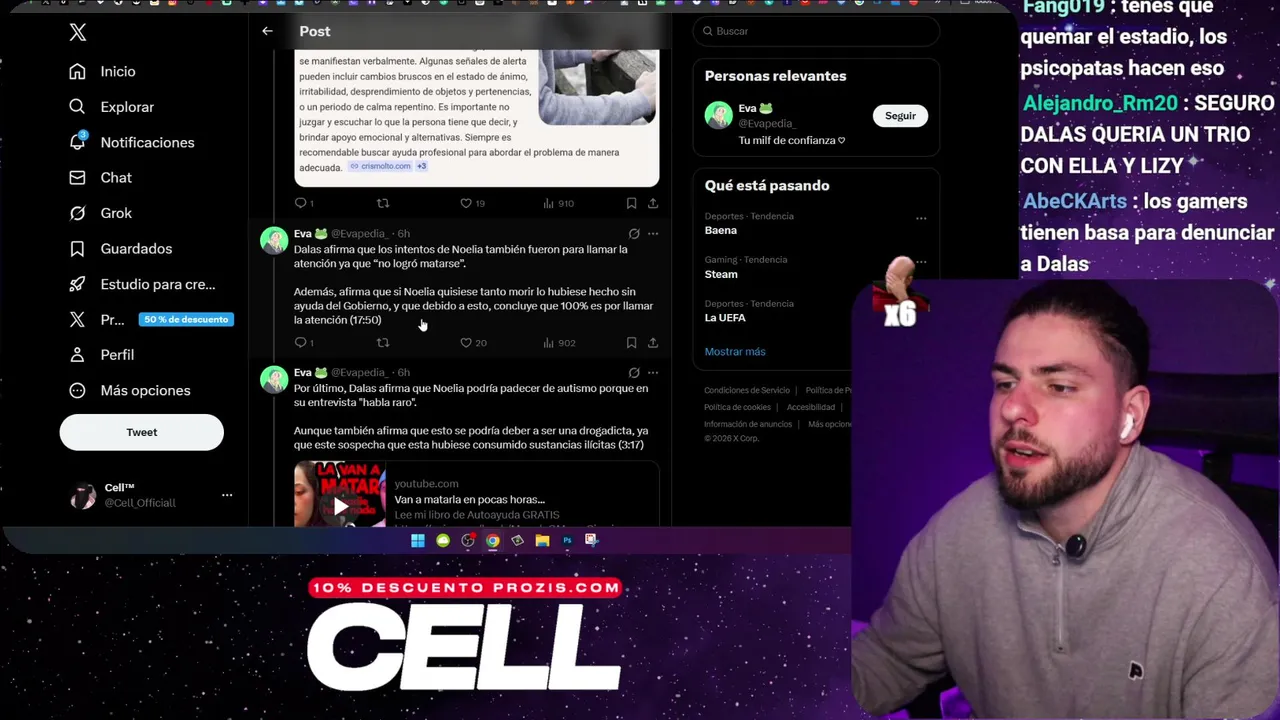Retweet the 'no logró matarse' tweet
This screenshot has height=720, width=1280.
point(383,343)
